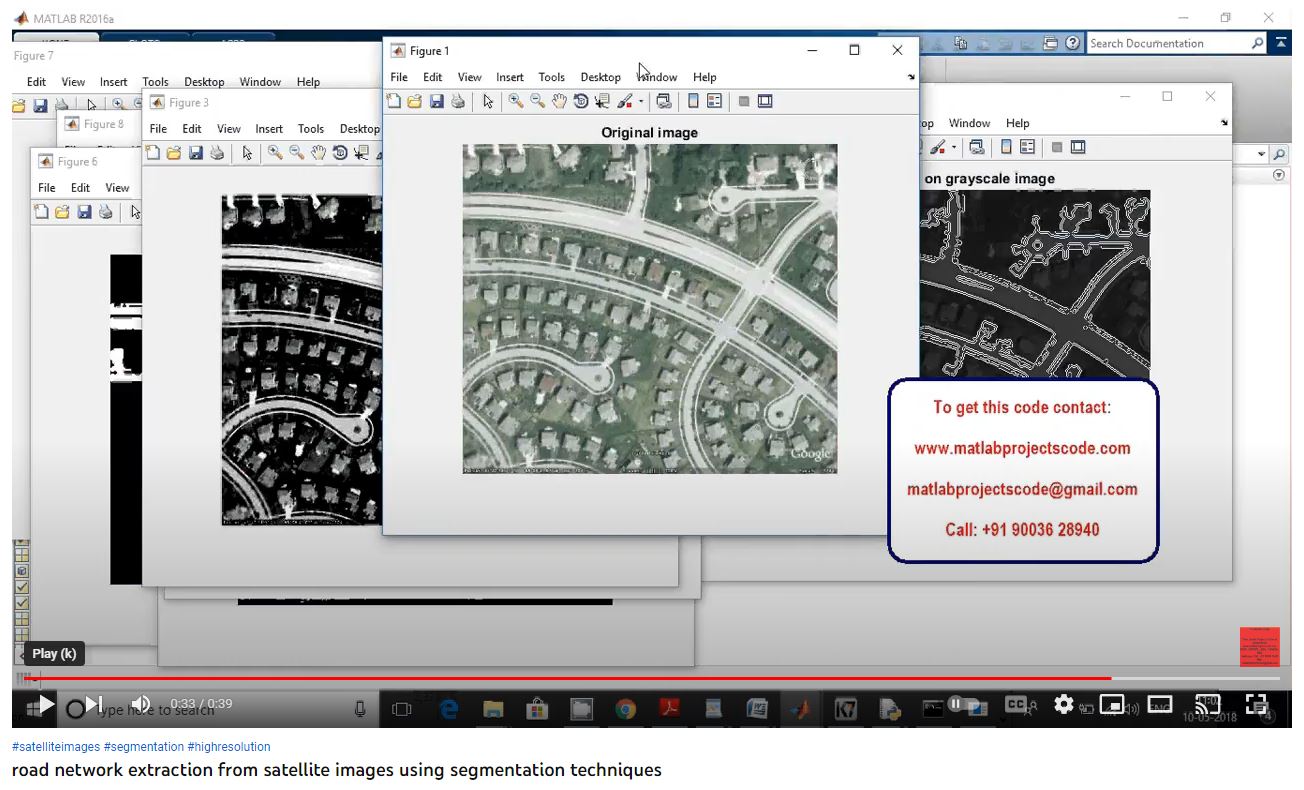Toggle Edit Plot arrow tool in Figure 1

[x=488, y=101]
